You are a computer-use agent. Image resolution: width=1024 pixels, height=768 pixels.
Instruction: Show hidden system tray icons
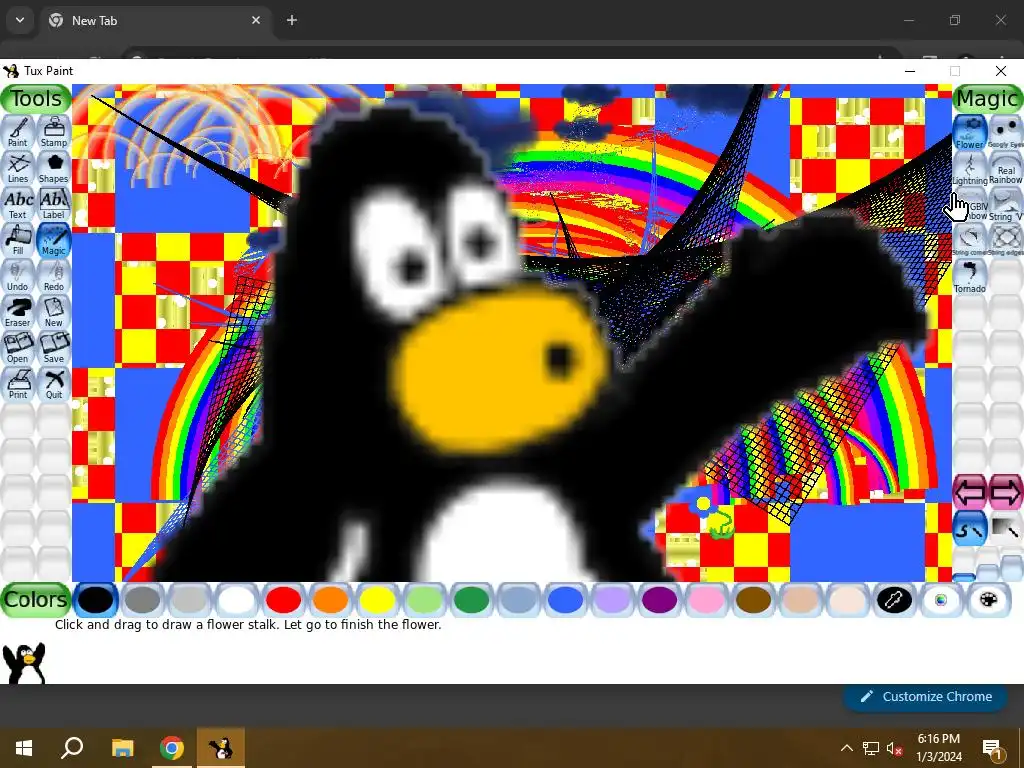click(846, 748)
